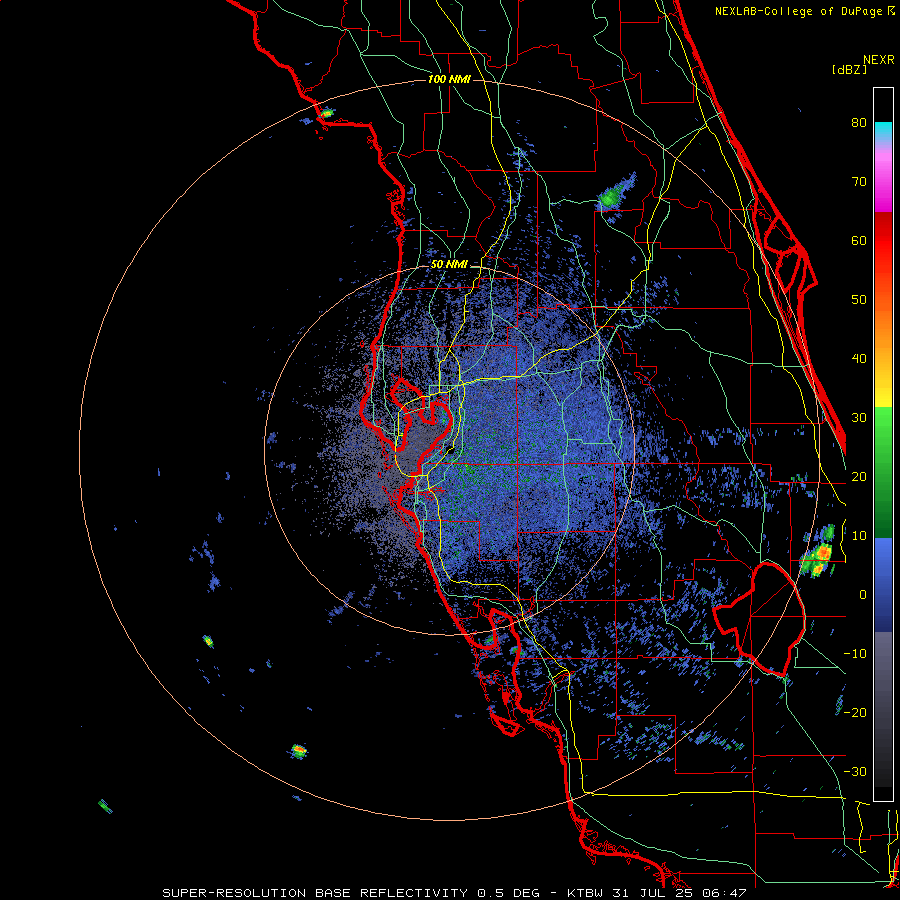This screenshot has width=900, height=900.
Task: Click the 20 value on dBZ scale
Action: coord(859,477)
